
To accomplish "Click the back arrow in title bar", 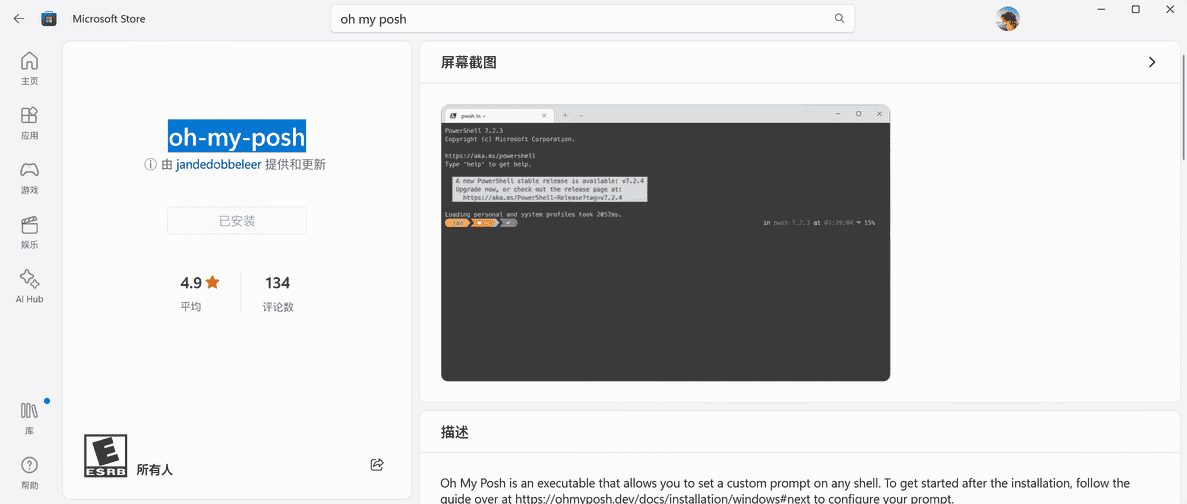I will (x=18, y=19).
